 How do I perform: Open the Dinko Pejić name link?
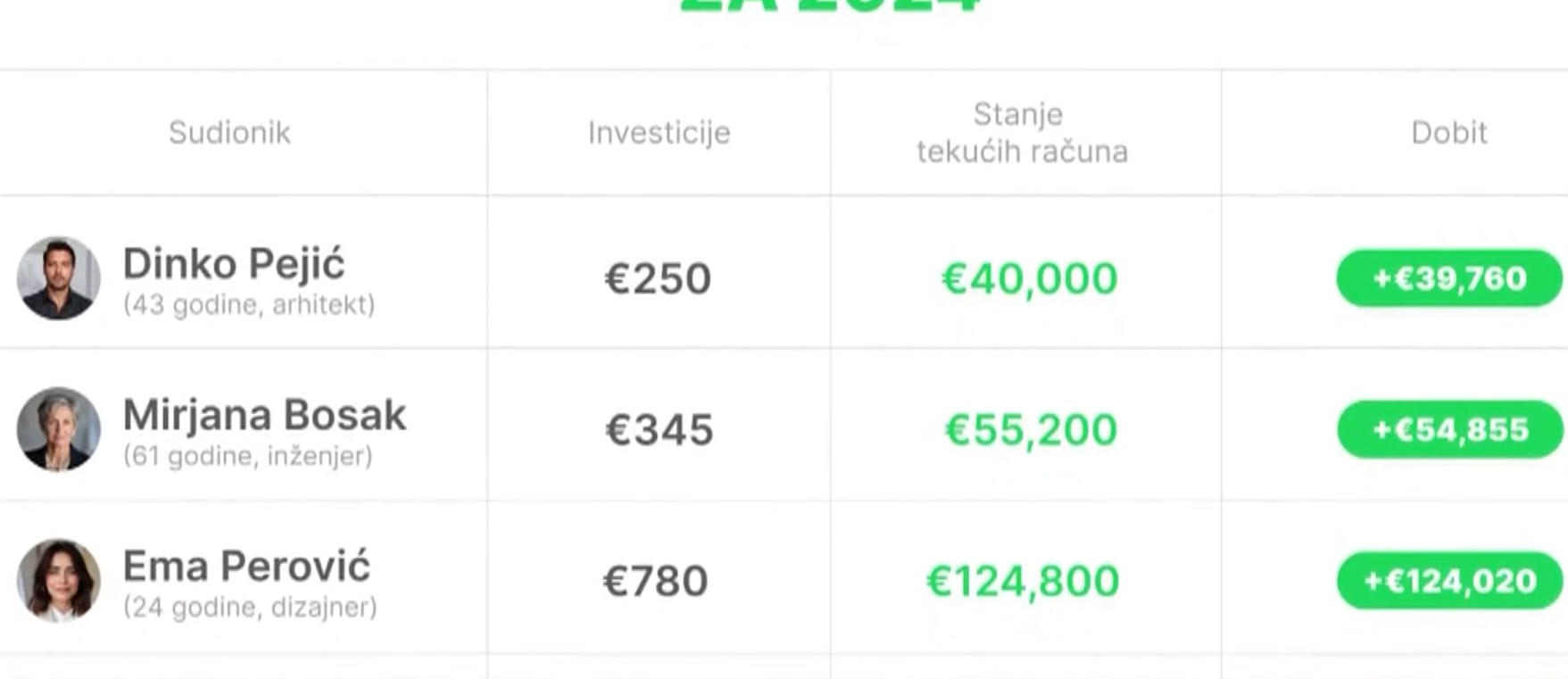click(234, 263)
